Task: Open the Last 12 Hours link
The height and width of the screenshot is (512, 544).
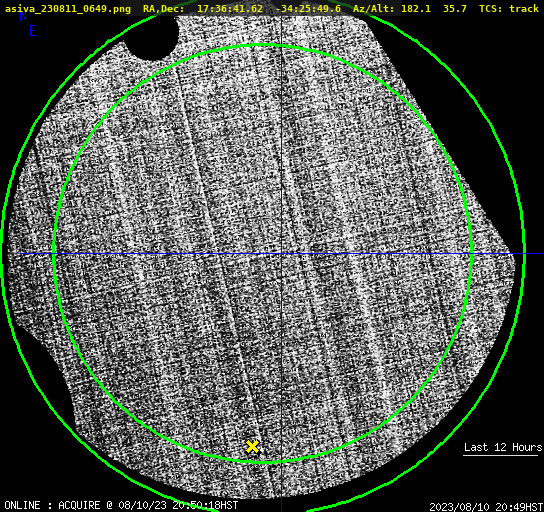Action: pyautogui.click(x=503, y=447)
